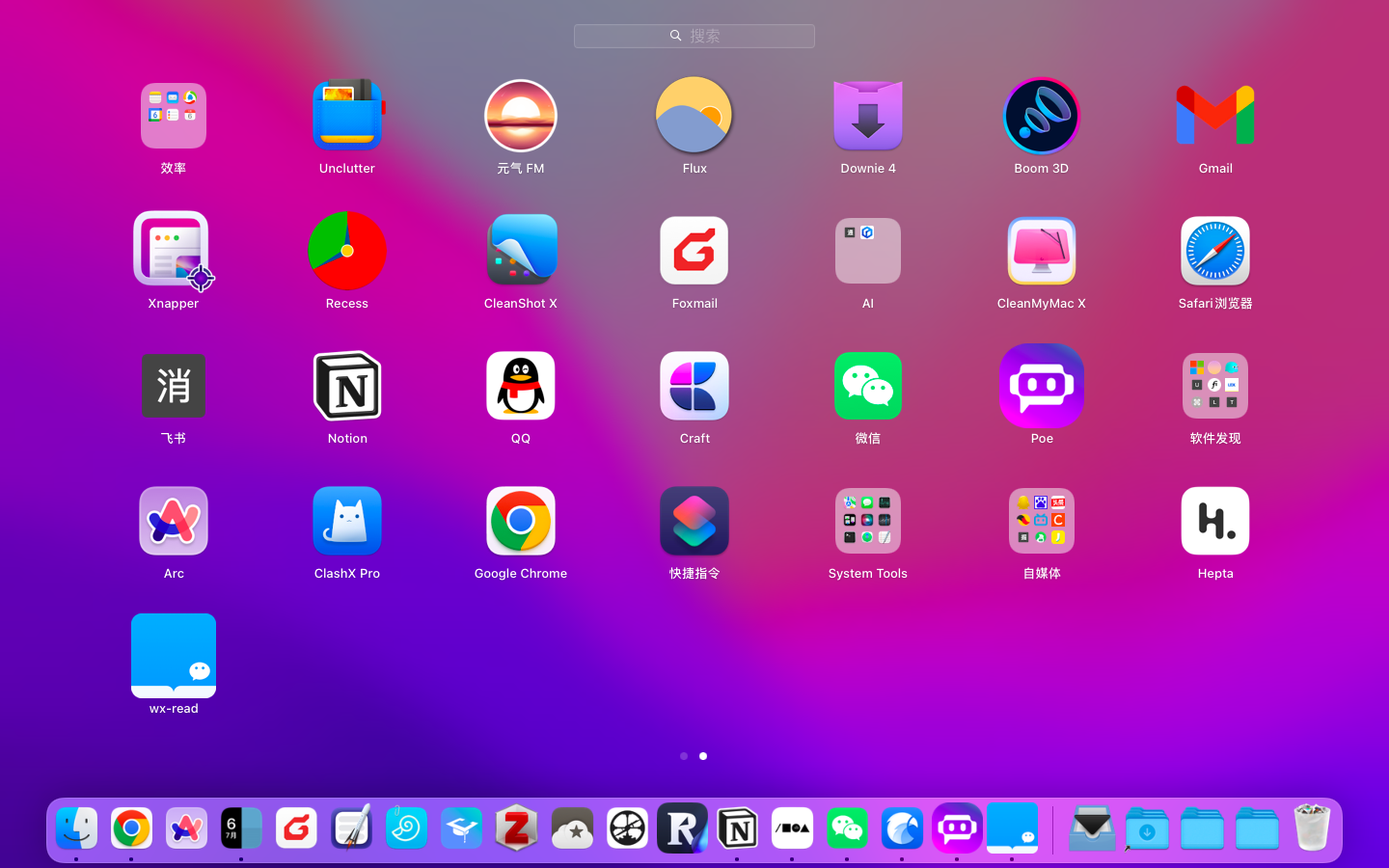
Task: Launch Arc from the Launchpad grid
Action: point(174,521)
